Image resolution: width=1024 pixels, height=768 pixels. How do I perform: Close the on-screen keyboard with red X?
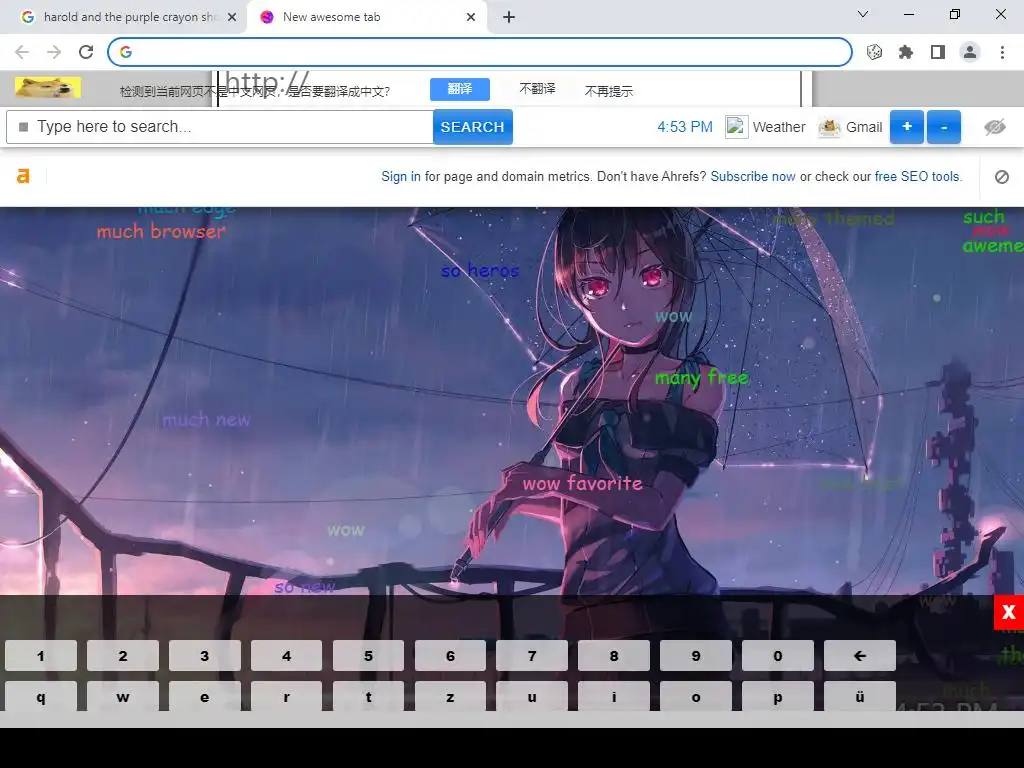[x=1008, y=613]
